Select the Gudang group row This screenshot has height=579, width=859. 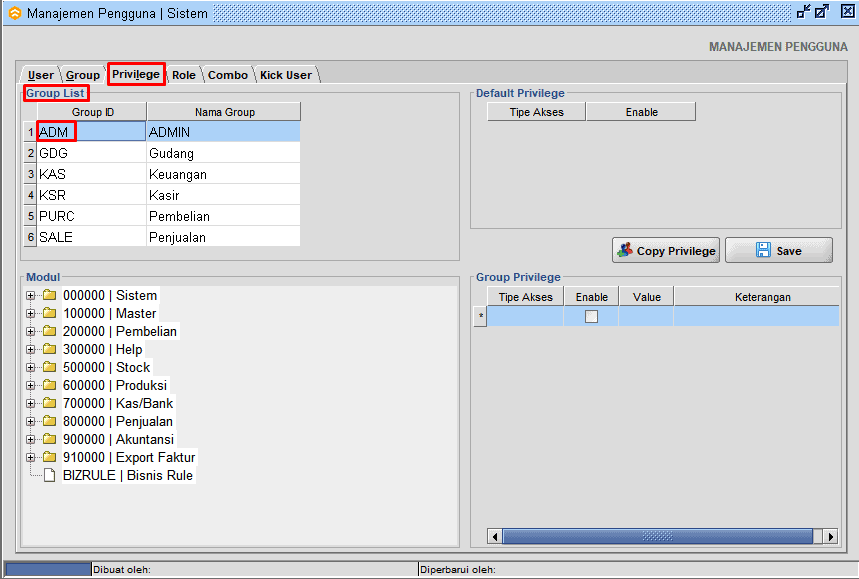[170, 154]
